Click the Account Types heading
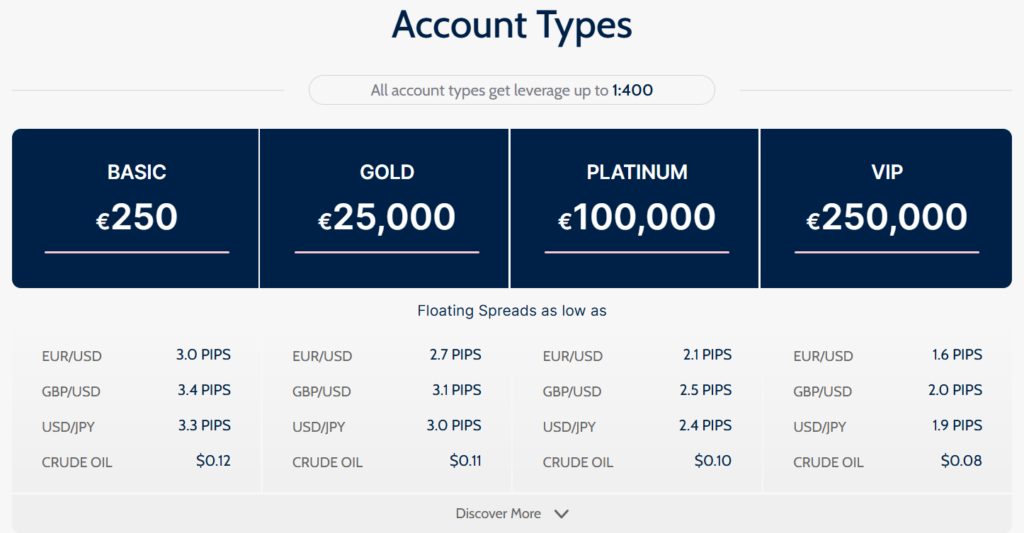1024x533 pixels. click(x=511, y=26)
